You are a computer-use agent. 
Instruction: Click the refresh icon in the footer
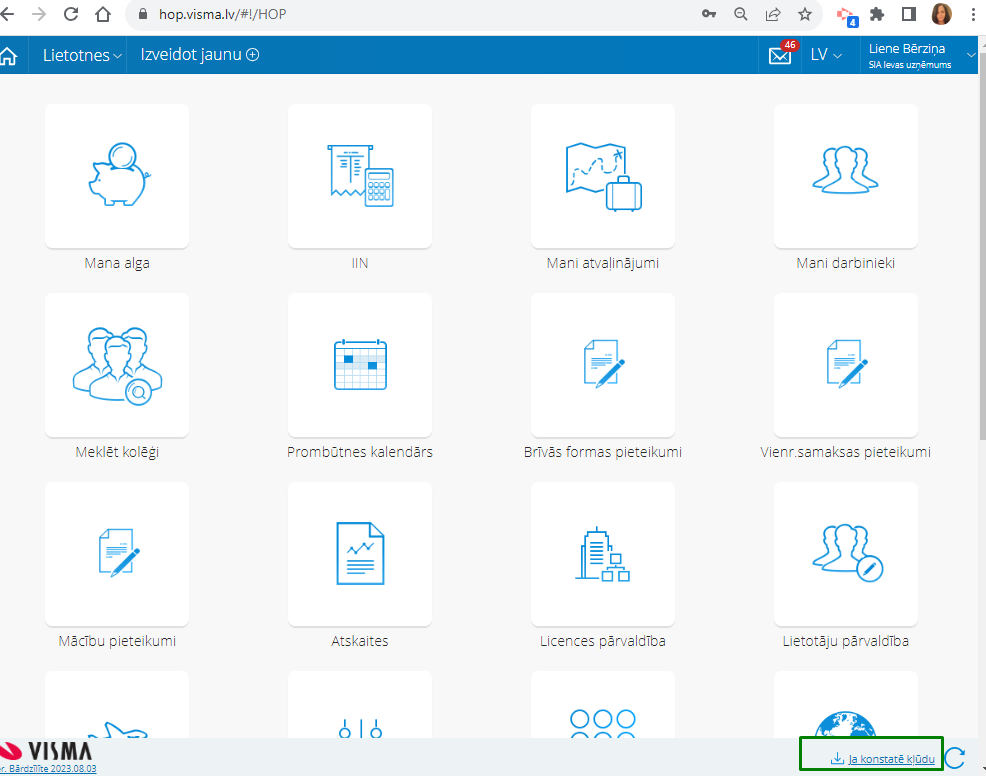955,758
